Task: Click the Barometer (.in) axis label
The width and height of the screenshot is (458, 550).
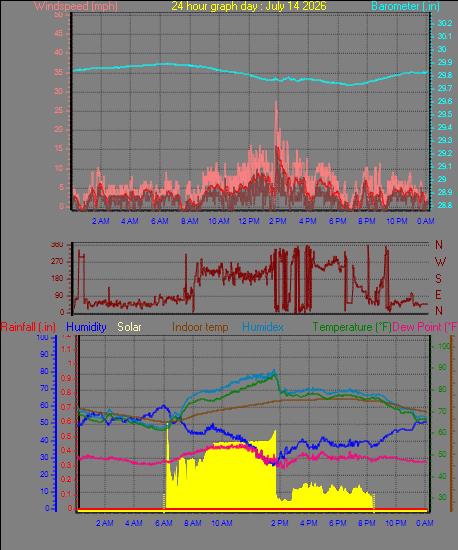Action: (405, 6)
